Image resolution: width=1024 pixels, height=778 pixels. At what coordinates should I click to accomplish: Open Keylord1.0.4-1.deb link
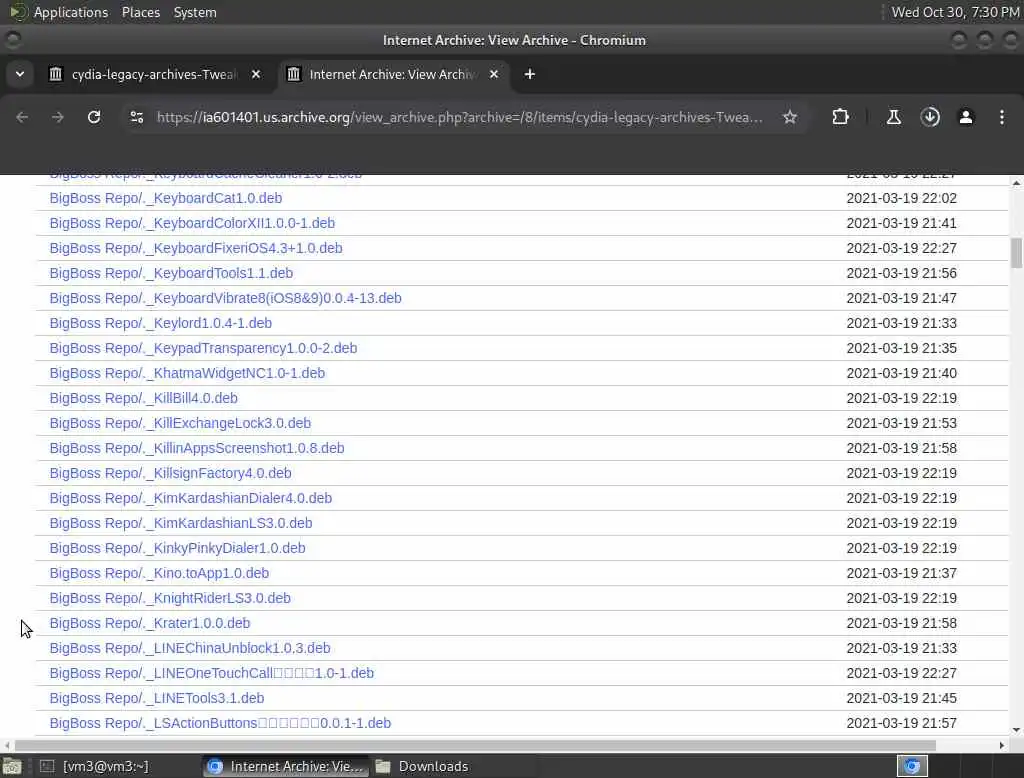point(161,323)
